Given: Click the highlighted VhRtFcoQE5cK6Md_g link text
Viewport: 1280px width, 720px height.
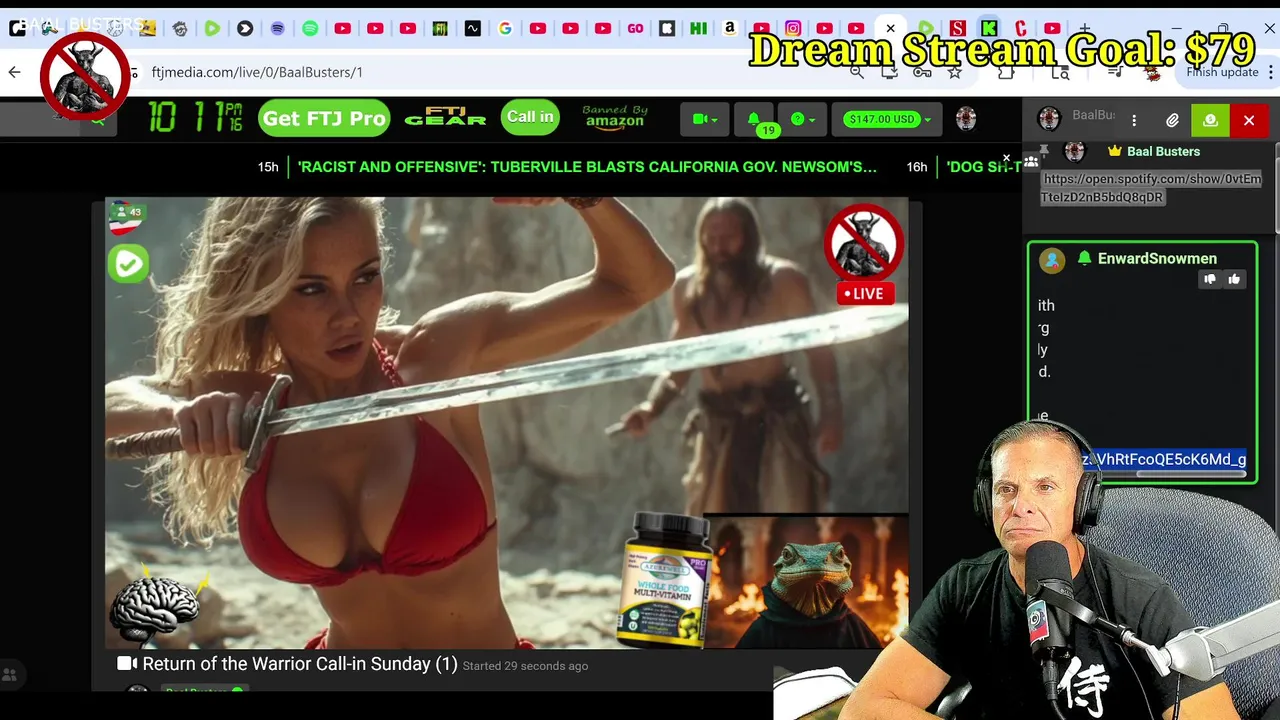Looking at the screenshot, I should tap(1164, 459).
